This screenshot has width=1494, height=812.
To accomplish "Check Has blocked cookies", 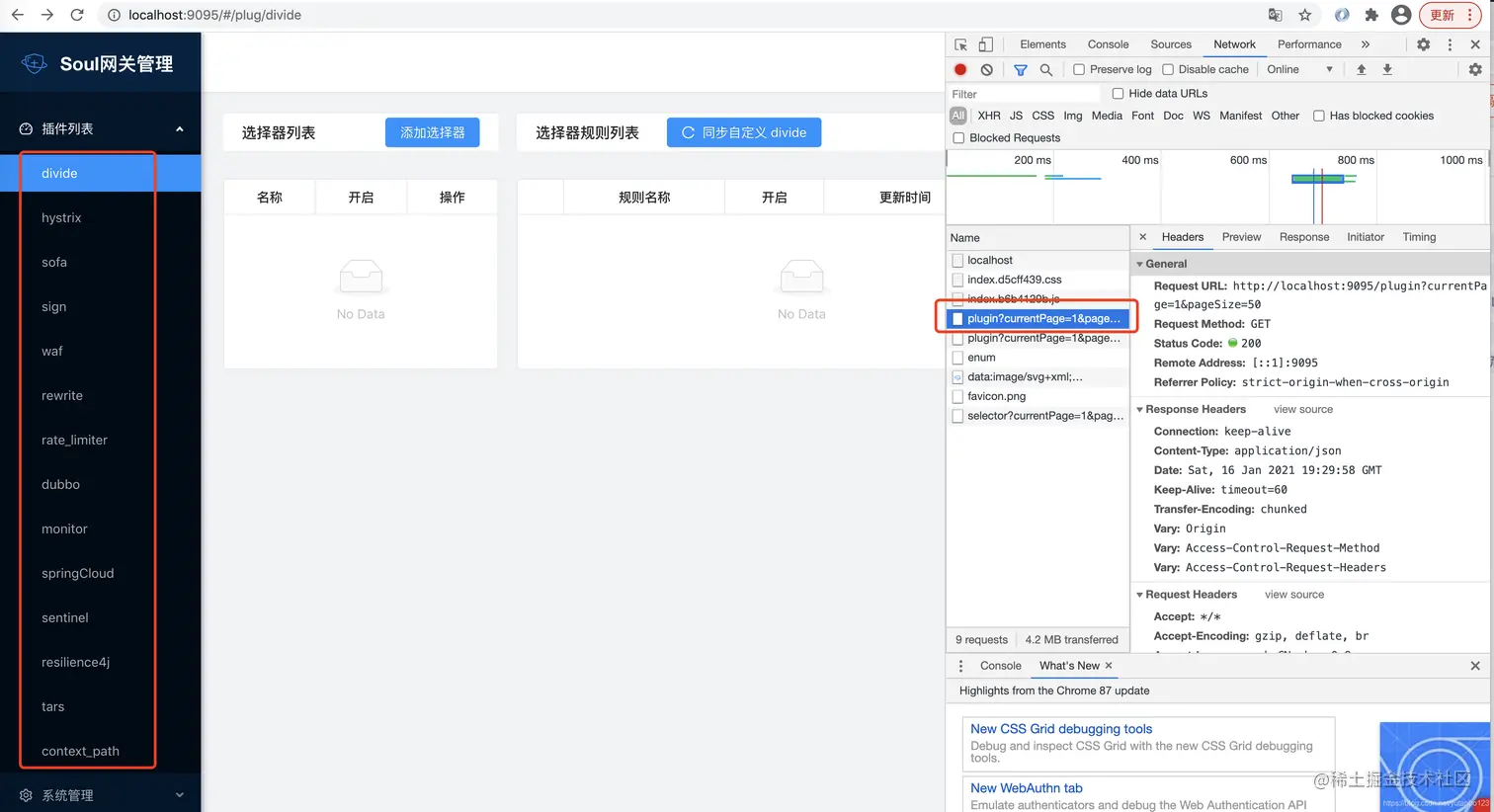I will click(x=1318, y=116).
